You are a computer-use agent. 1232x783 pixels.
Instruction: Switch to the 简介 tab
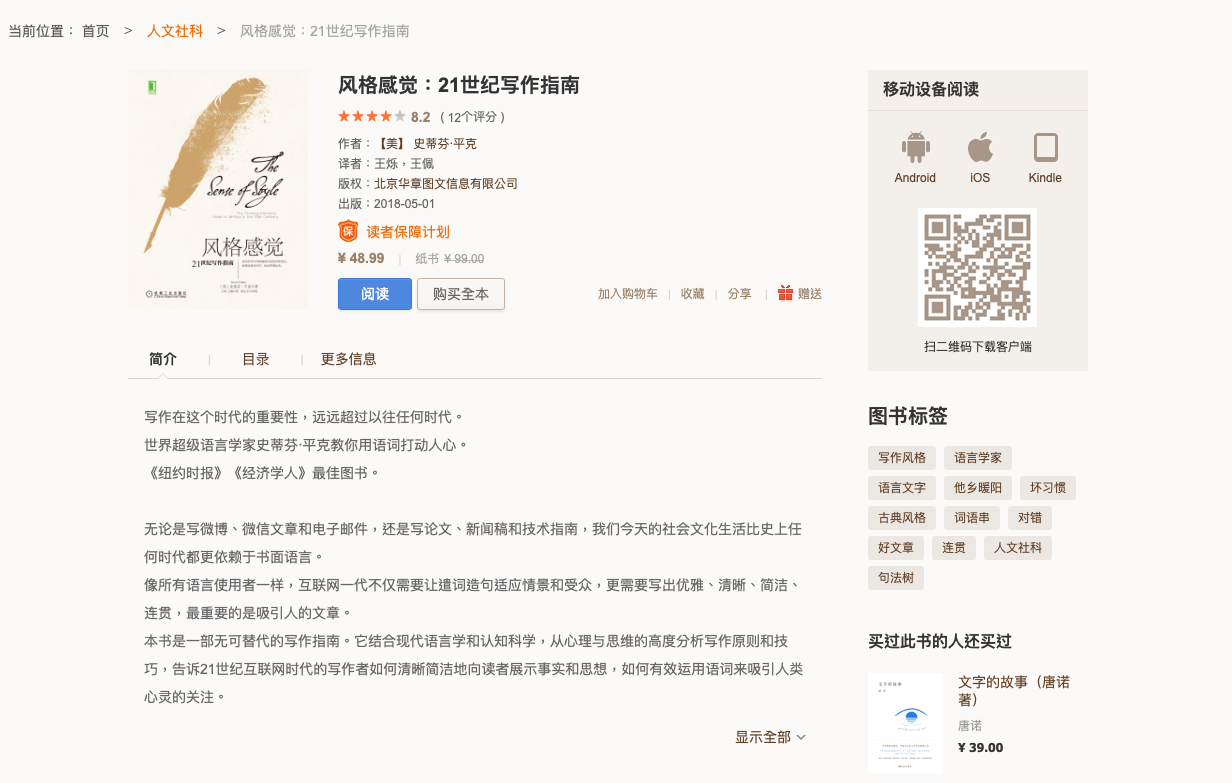(163, 359)
